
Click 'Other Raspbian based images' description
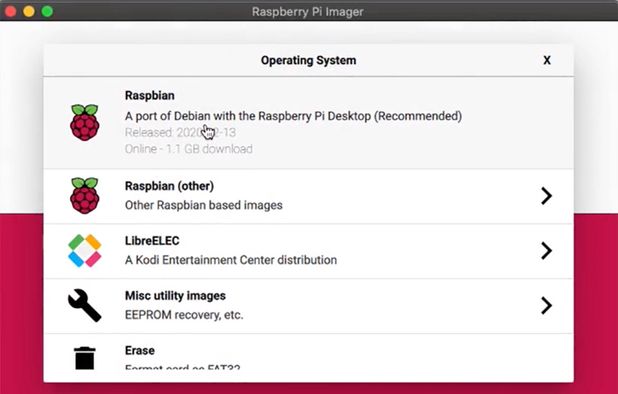click(204, 205)
